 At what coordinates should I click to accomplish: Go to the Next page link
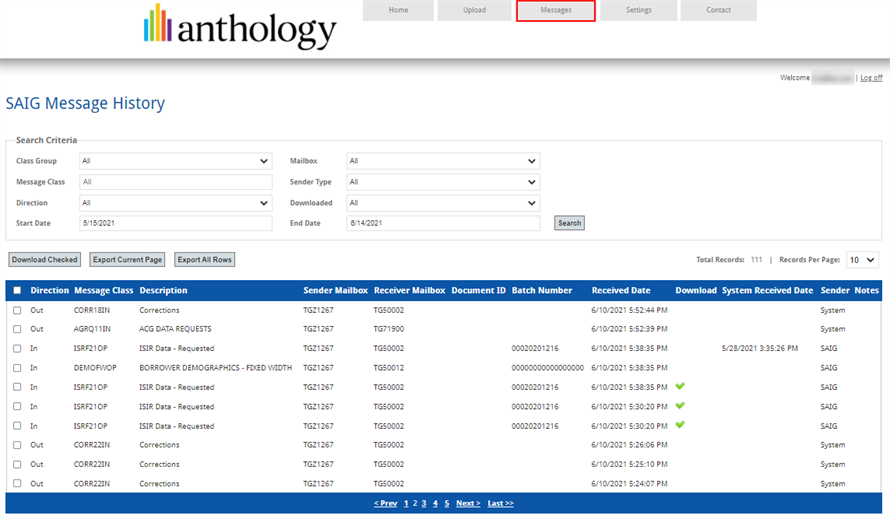coord(467,503)
